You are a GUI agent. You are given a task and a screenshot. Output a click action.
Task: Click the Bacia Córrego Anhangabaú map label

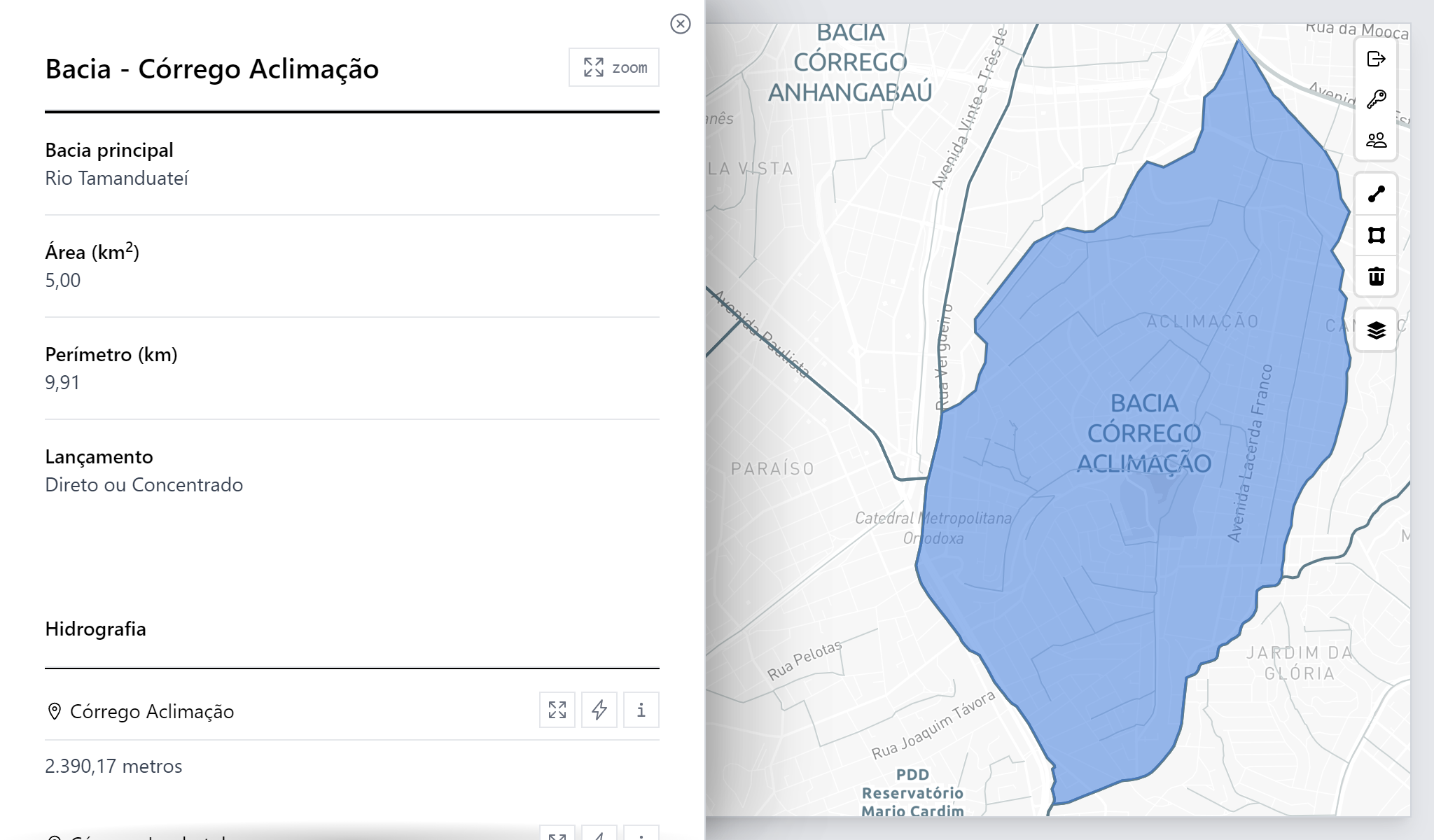point(850,63)
